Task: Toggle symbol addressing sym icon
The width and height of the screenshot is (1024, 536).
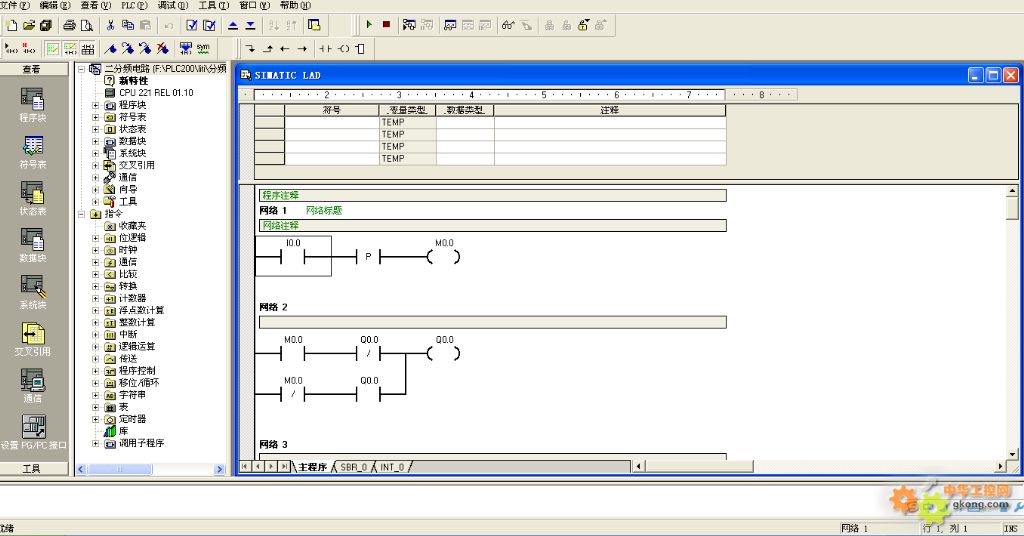Action: tap(203, 48)
